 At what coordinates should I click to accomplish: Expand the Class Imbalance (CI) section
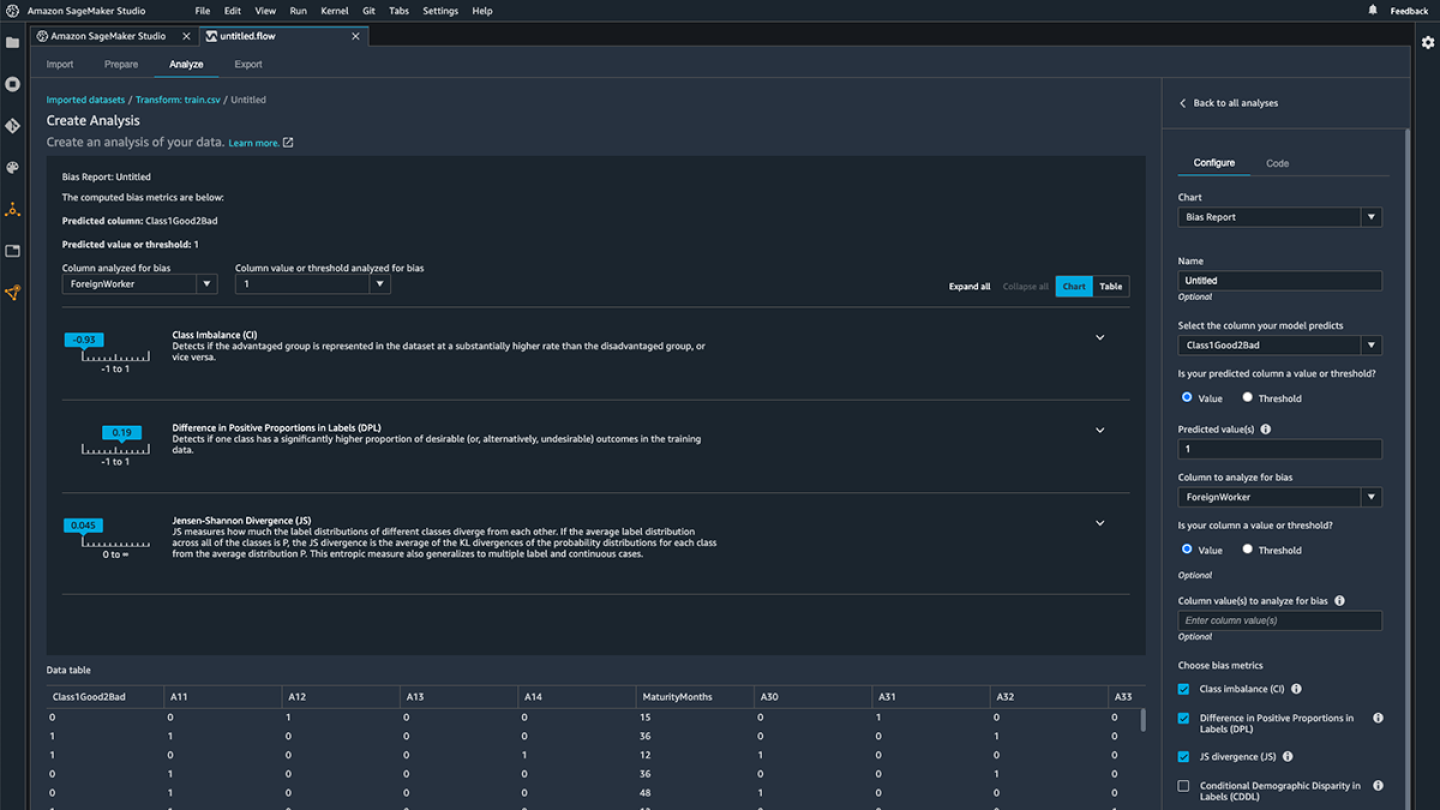1099,338
